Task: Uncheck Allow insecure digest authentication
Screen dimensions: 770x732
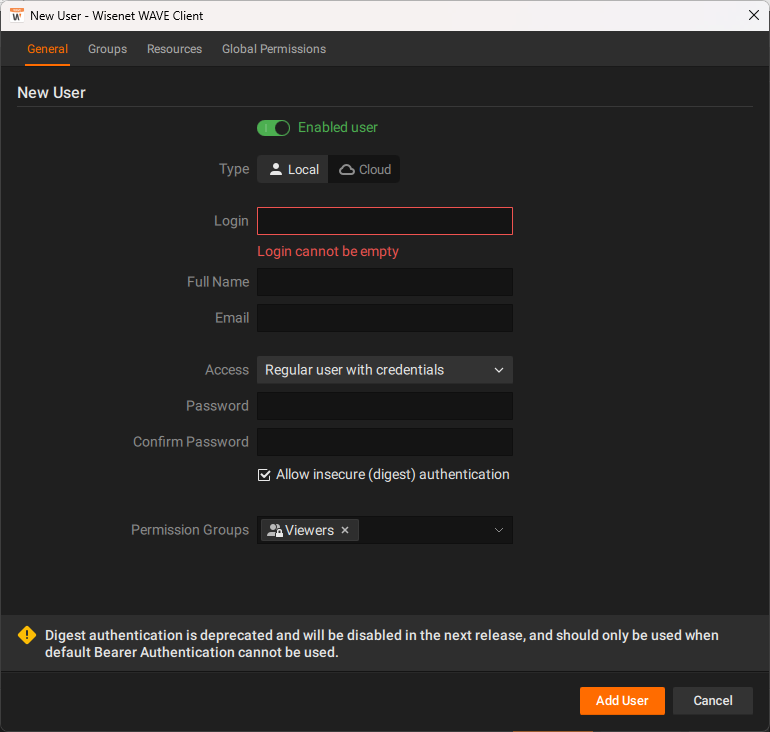Action: 264,475
